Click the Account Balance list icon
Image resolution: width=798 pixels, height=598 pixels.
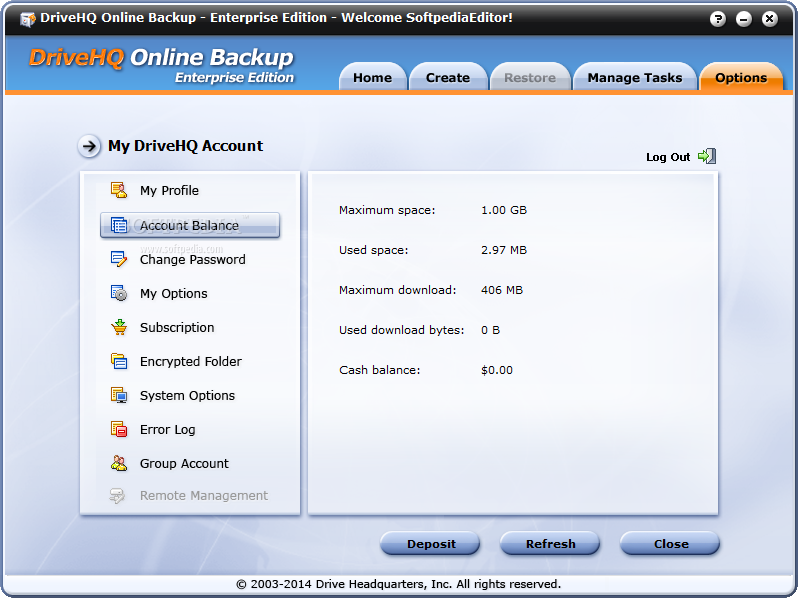pyautogui.click(x=119, y=225)
